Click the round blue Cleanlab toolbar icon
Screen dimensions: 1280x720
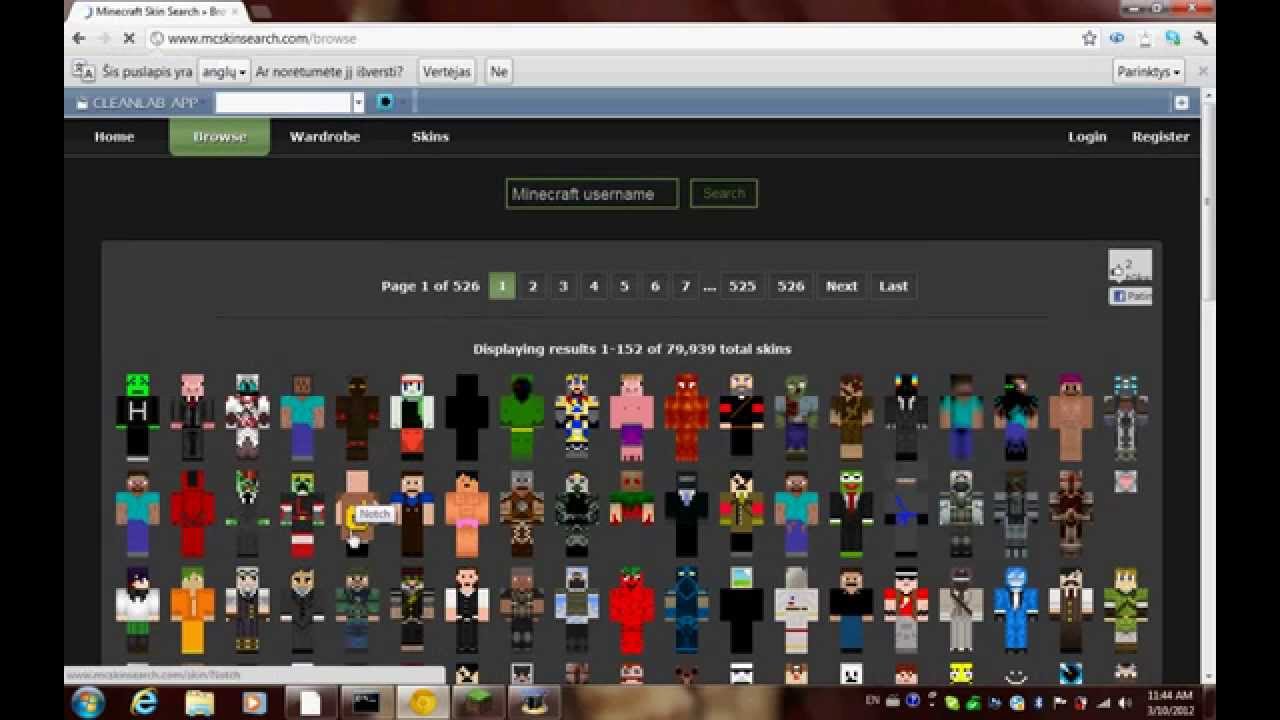[x=385, y=102]
